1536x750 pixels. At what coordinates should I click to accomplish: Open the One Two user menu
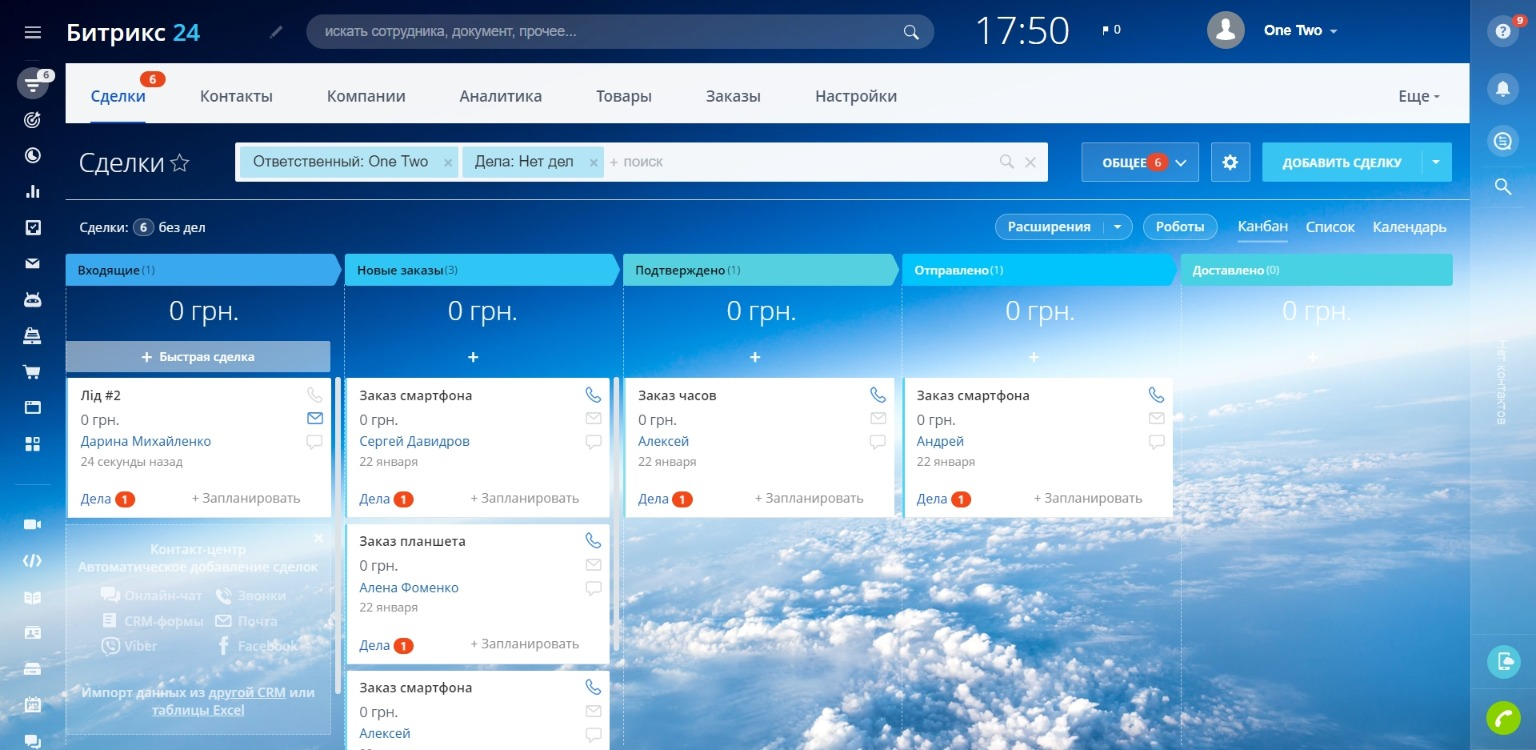pyautogui.click(x=1300, y=31)
